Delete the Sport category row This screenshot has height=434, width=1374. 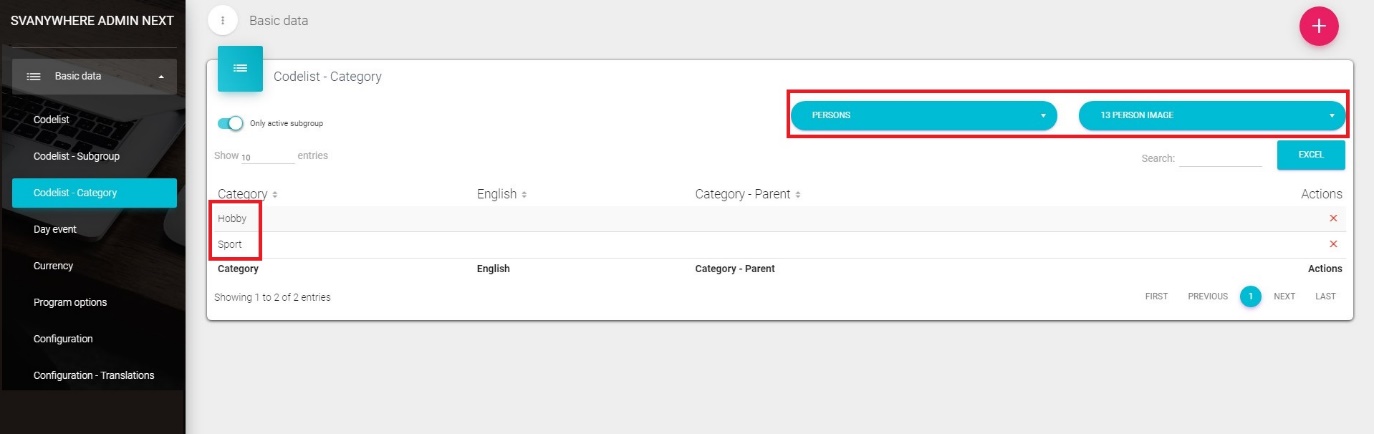tap(1332, 244)
